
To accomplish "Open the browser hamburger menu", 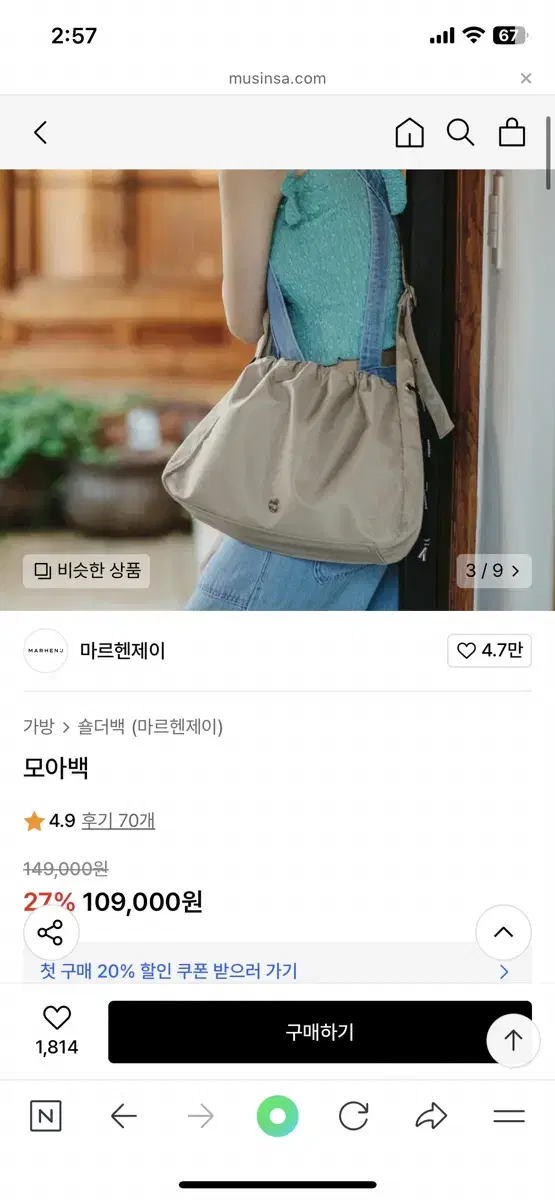I will 509,1117.
